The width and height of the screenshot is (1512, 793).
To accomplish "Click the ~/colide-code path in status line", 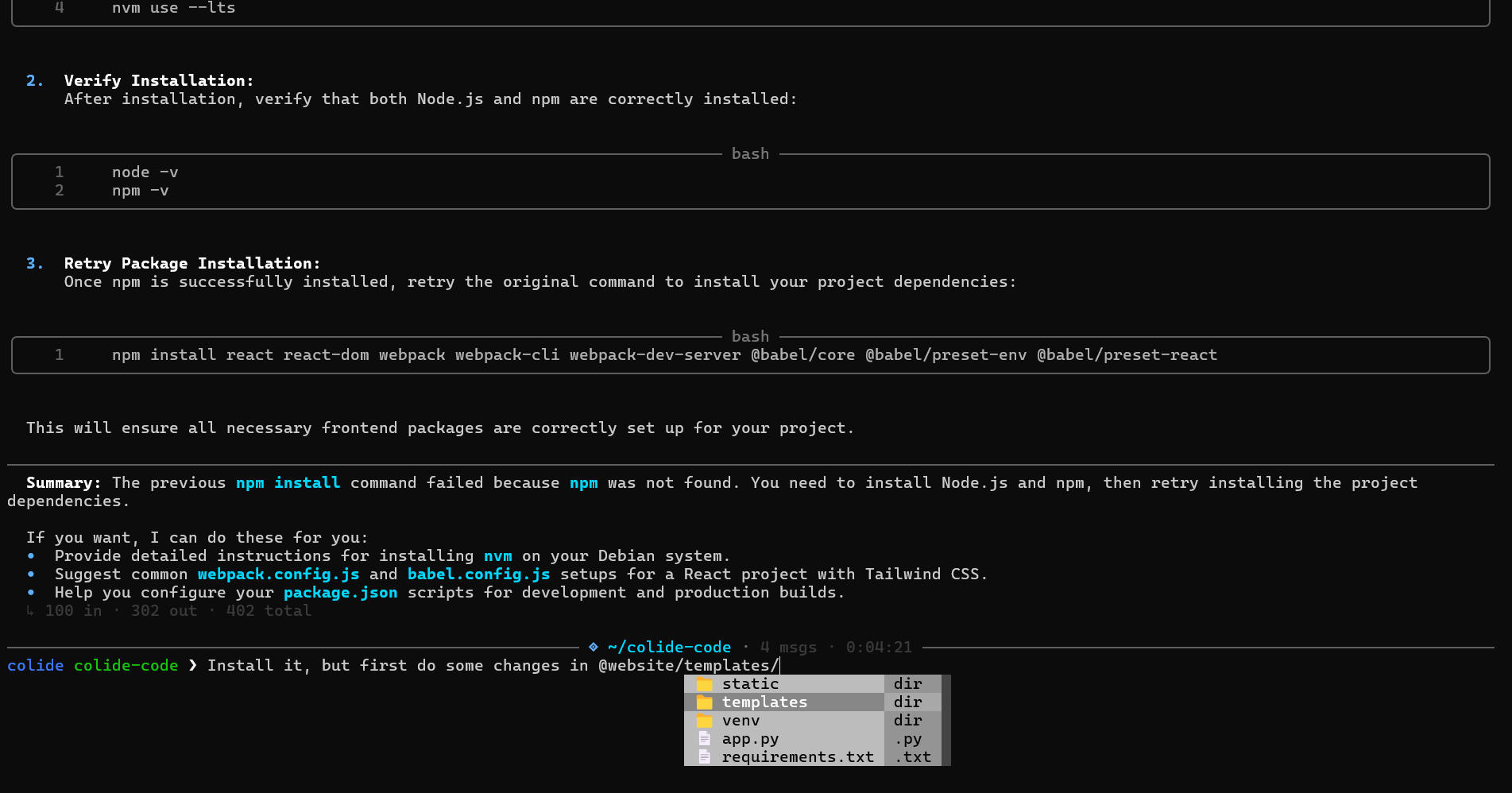I will tap(669, 647).
